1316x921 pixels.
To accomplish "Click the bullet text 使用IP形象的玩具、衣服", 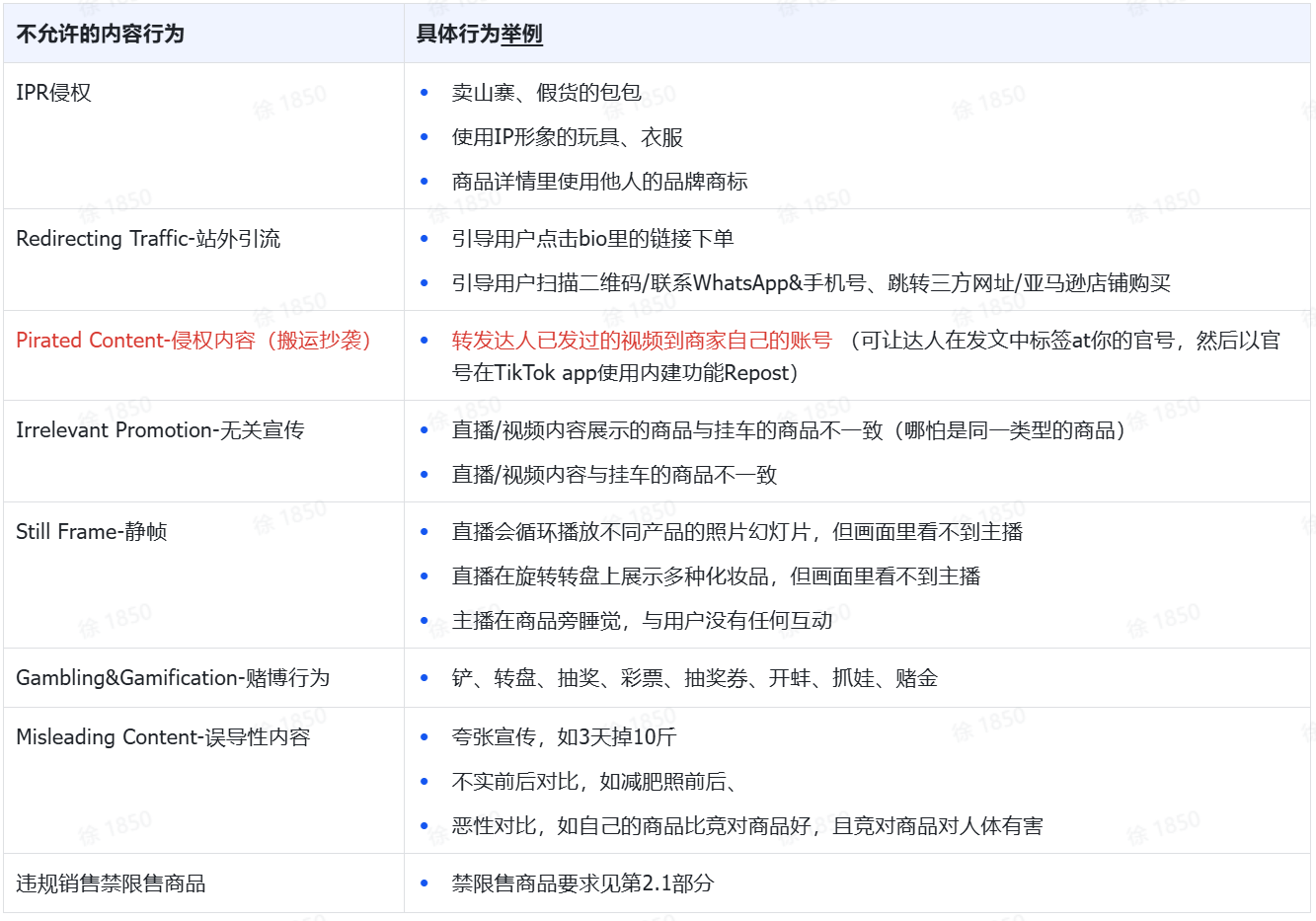I will pos(568,137).
